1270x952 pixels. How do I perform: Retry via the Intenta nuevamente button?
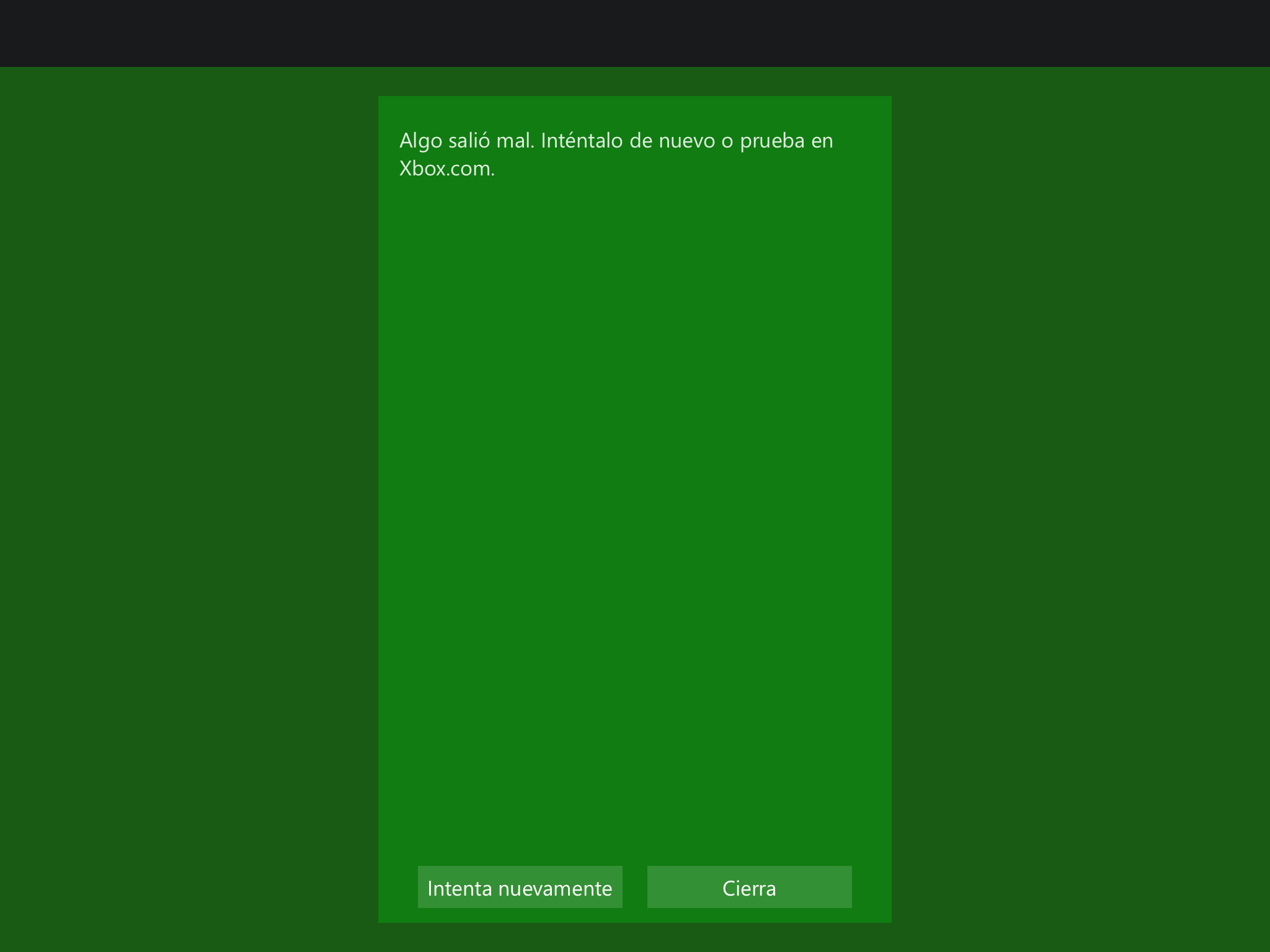[x=520, y=887]
